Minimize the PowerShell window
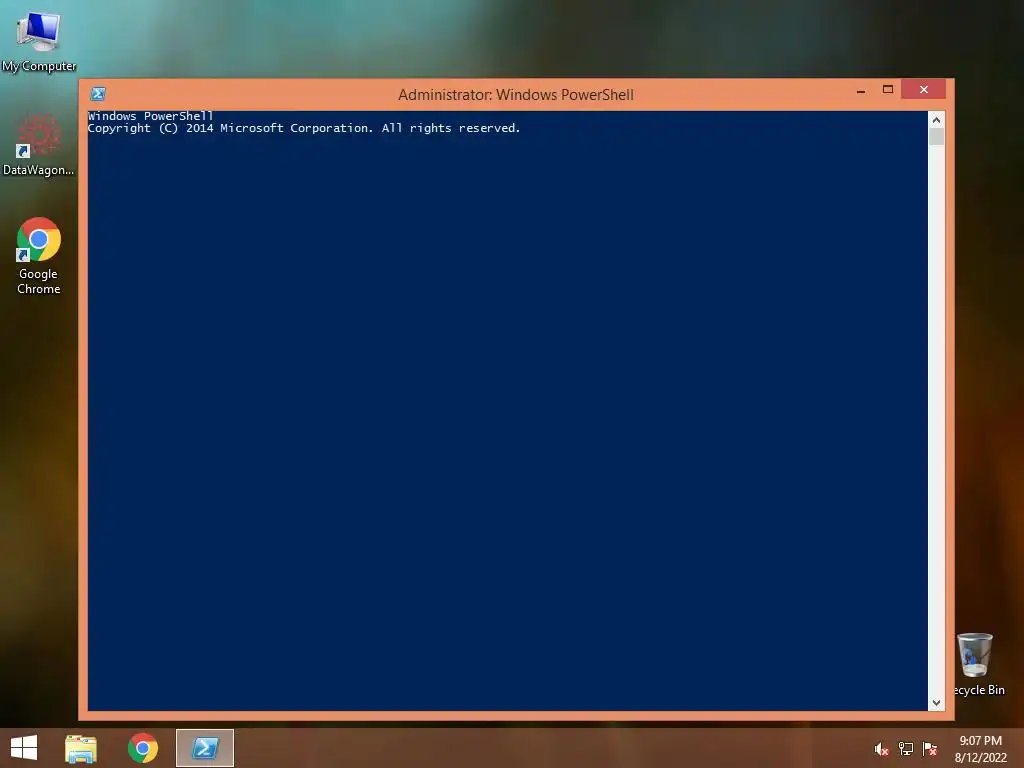The image size is (1024, 768). pyautogui.click(x=861, y=91)
